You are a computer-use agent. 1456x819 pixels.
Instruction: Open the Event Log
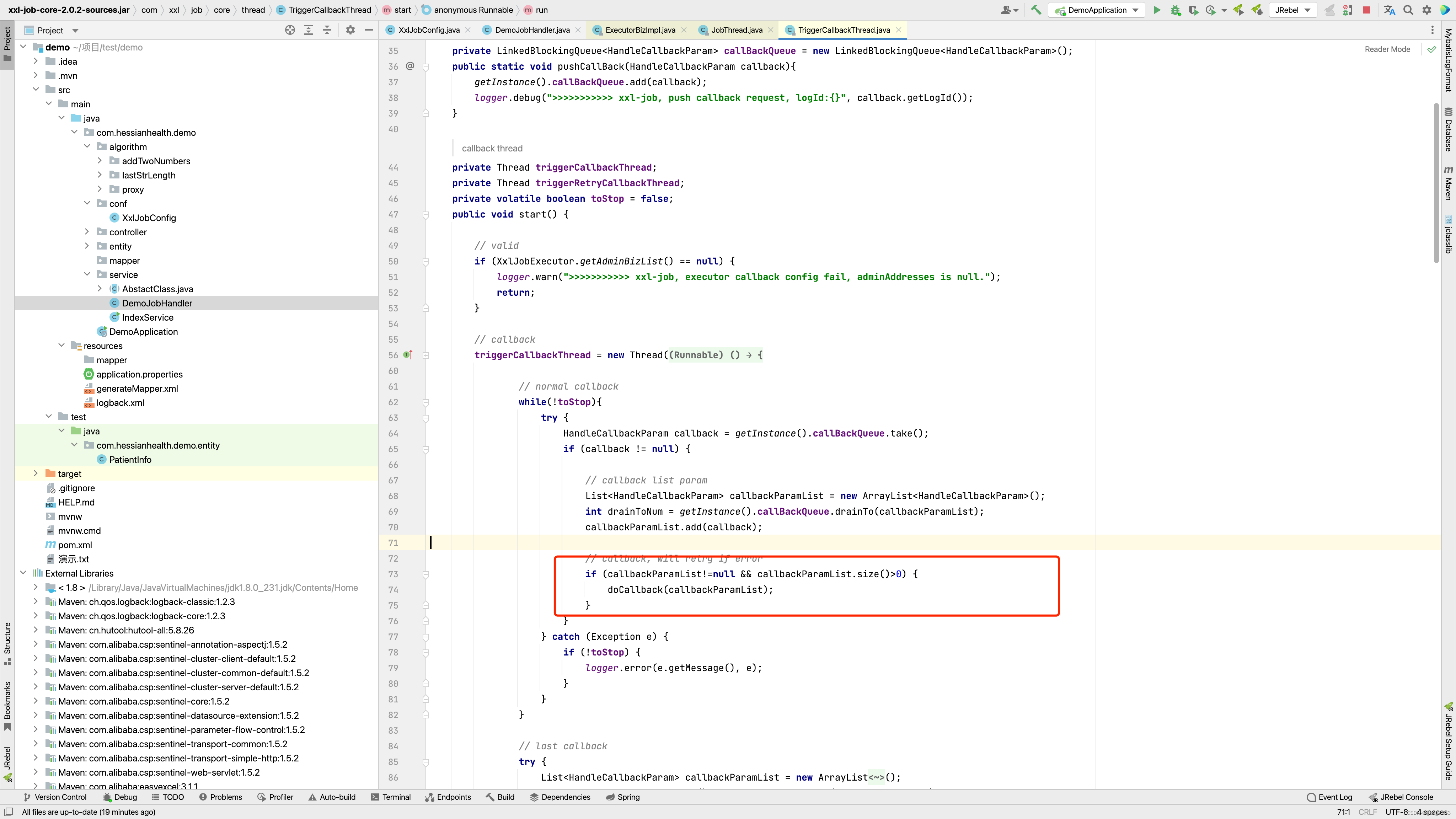click(1329, 797)
